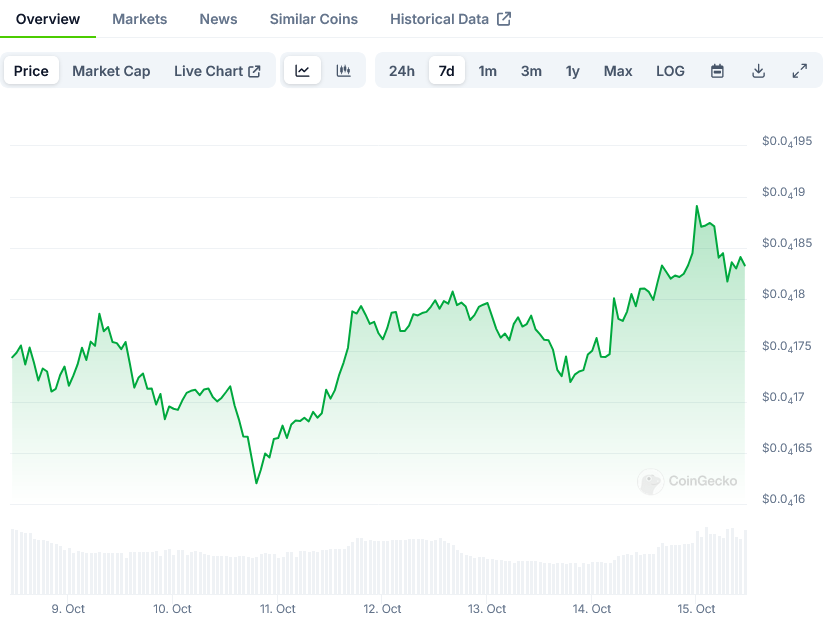Click the price peak on 15 Oct
Image resolution: width=823 pixels, height=640 pixels.
pos(697,206)
